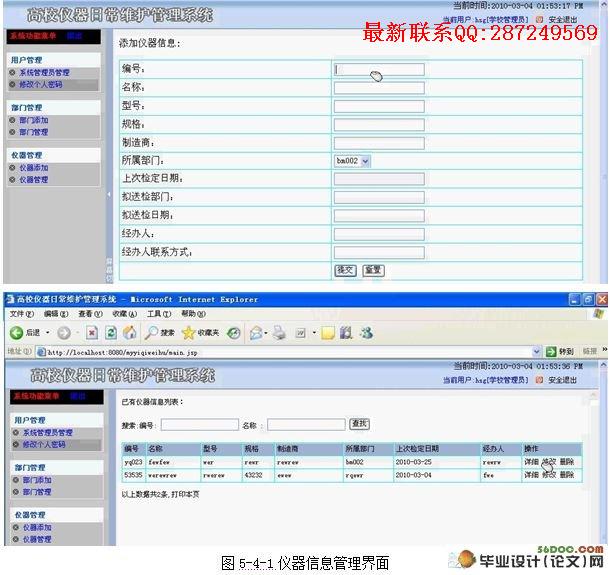Open the 查看(V) menu
This screenshot has height=575, width=612.
(x=90, y=314)
